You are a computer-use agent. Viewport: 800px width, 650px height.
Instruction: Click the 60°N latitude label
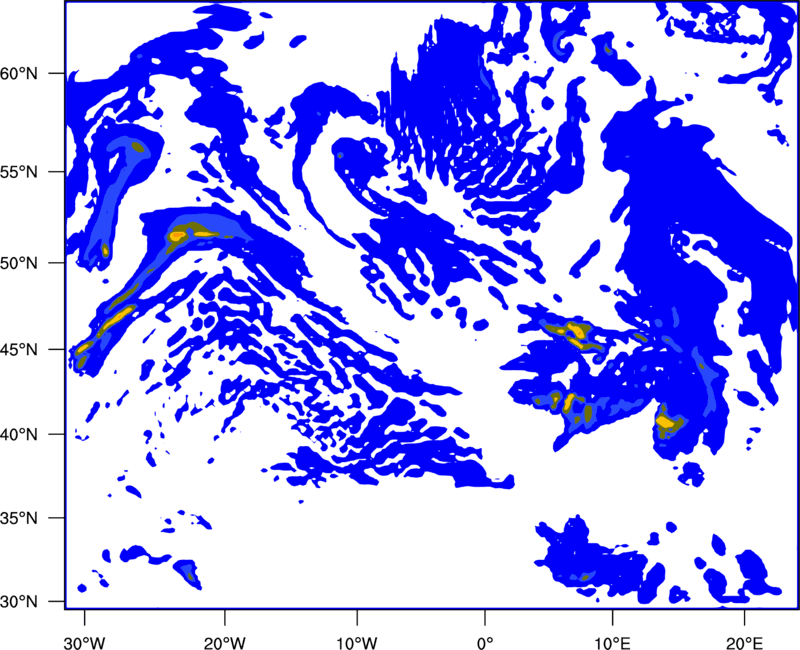[x=19, y=73]
